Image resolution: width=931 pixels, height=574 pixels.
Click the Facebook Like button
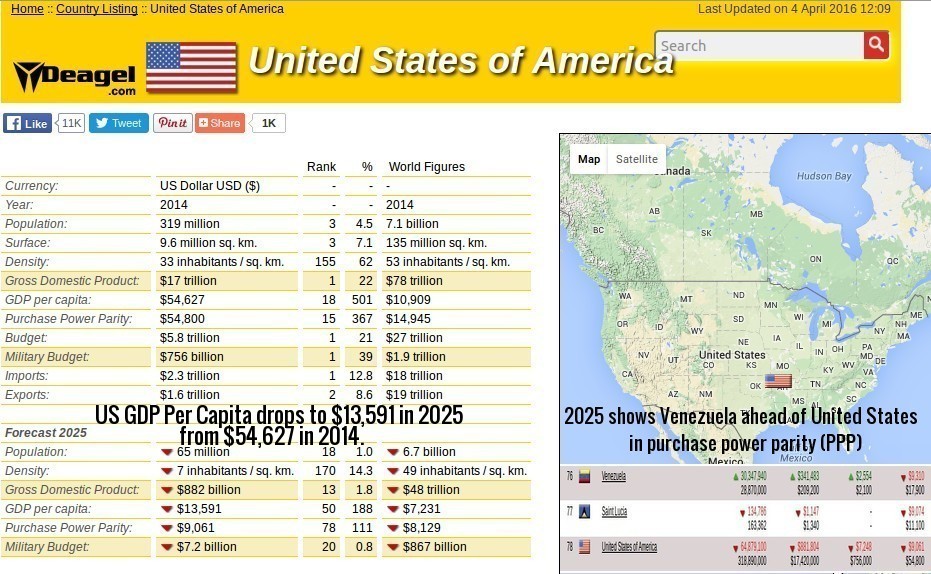pos(27,123)
